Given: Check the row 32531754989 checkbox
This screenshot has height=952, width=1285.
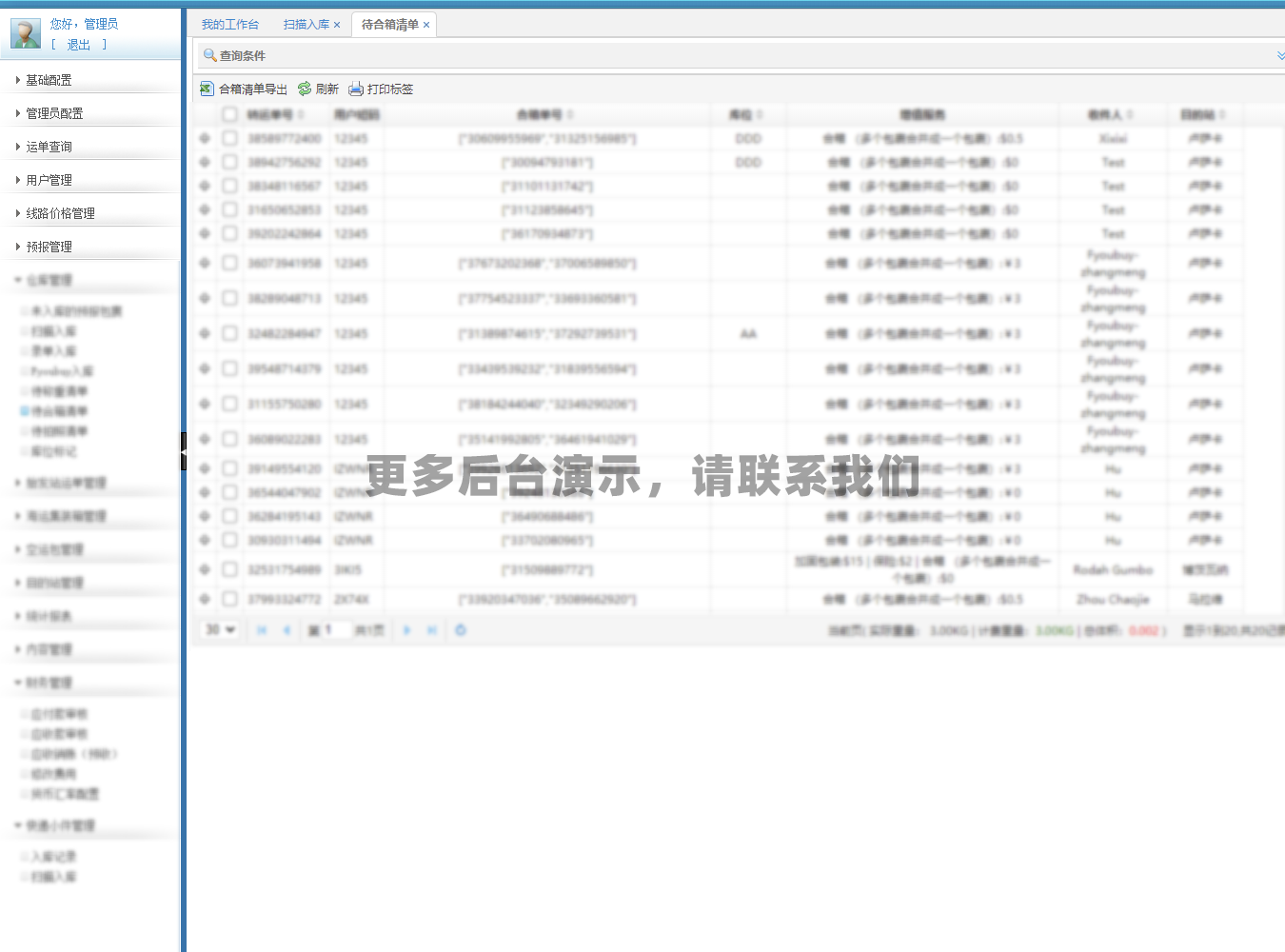Looking at the screenshot, I should (x=229, y=569).
